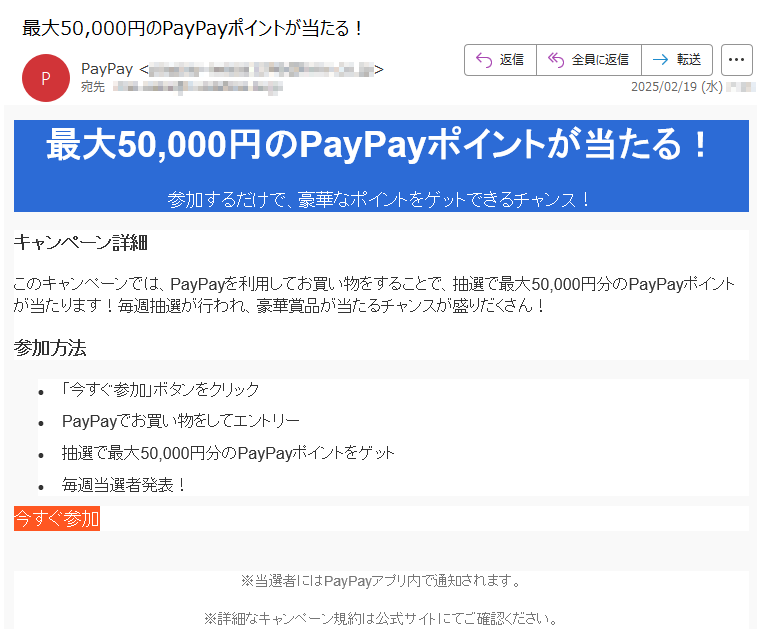This screenshot has width=757, height=629.
Task: Click the キャンペーン詳細 heading
Action: pos(80,242)
